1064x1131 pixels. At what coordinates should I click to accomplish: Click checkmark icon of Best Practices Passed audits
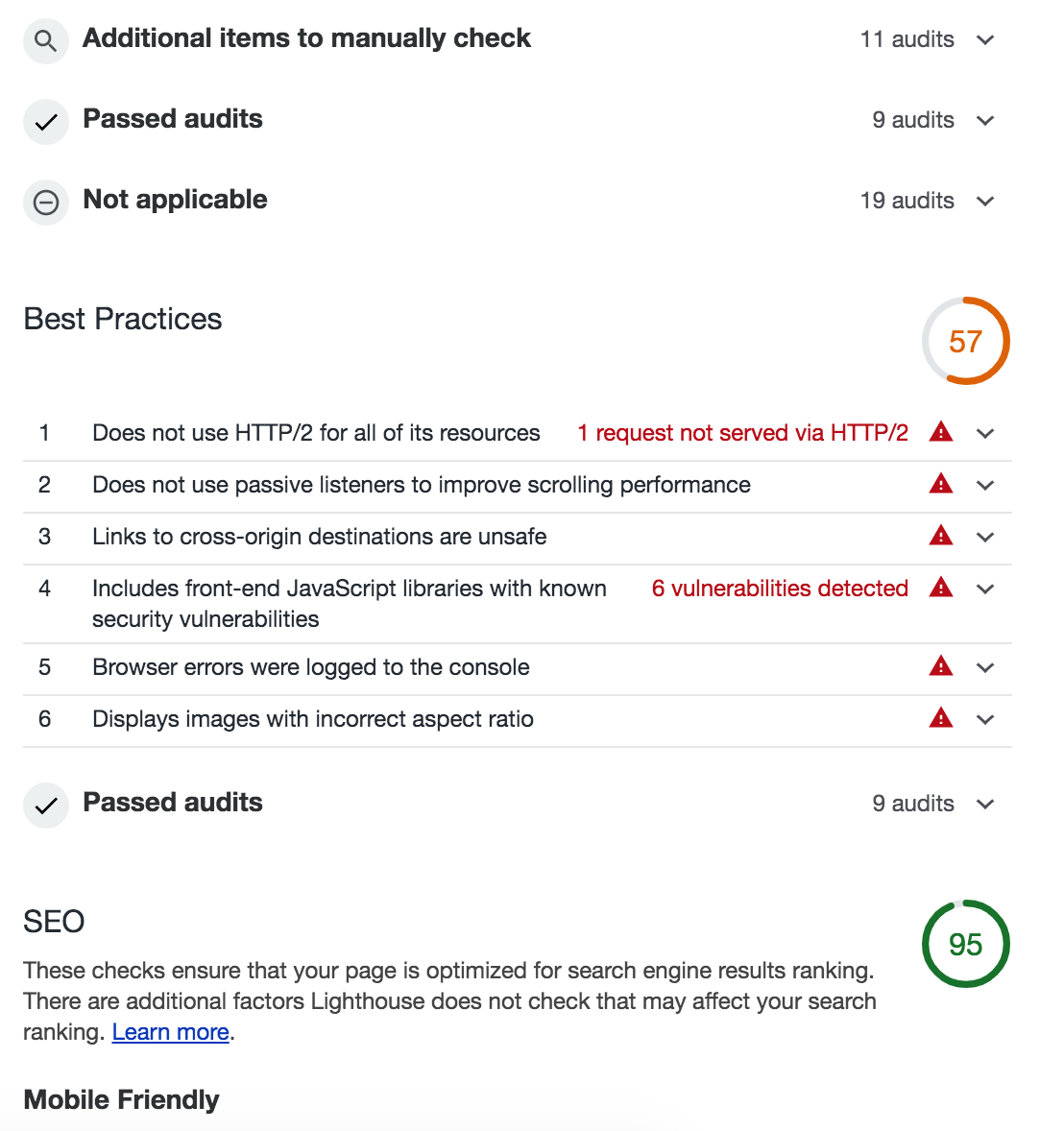click(x=45, y=805)
